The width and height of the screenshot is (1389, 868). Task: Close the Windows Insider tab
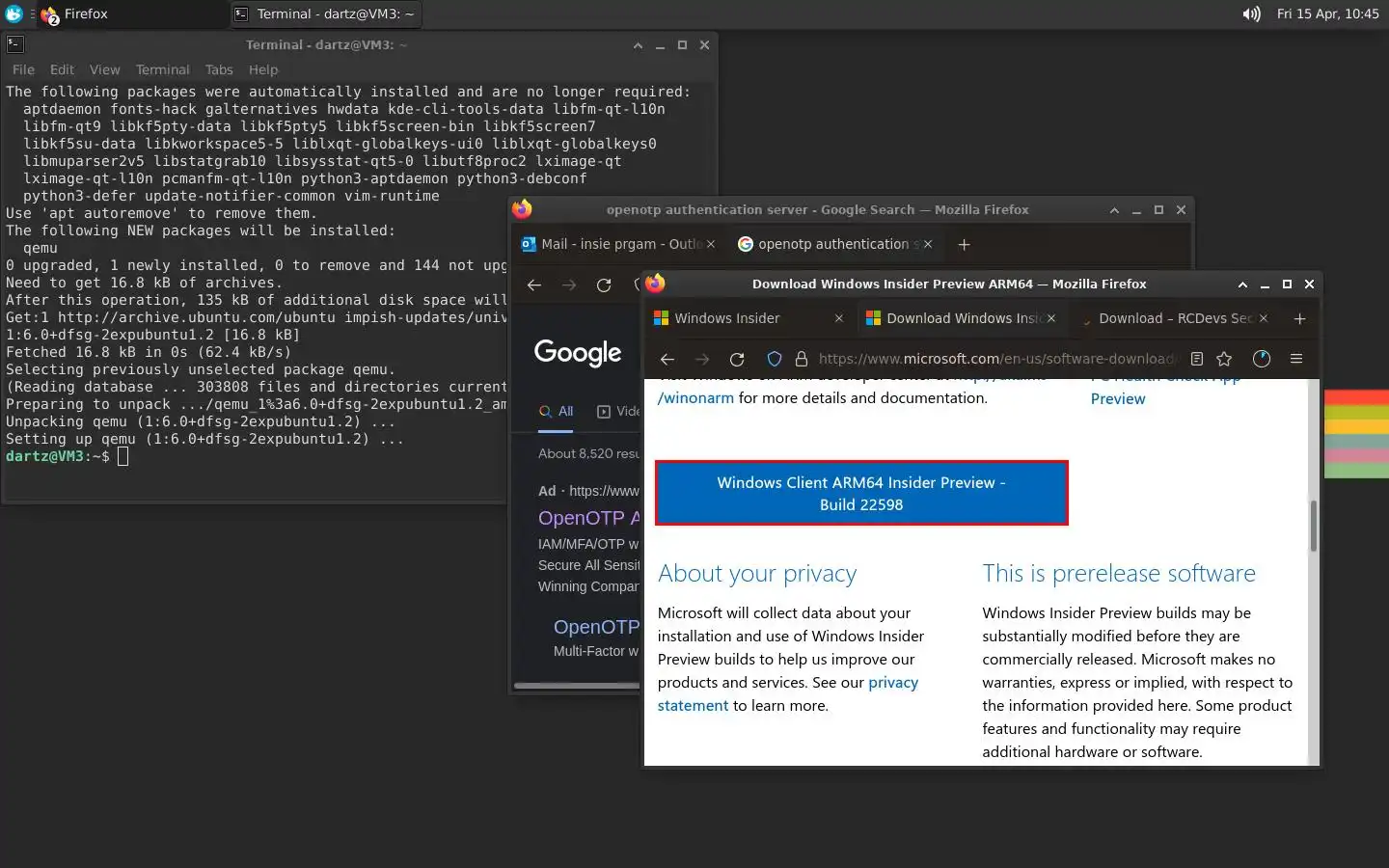(839, 318)
